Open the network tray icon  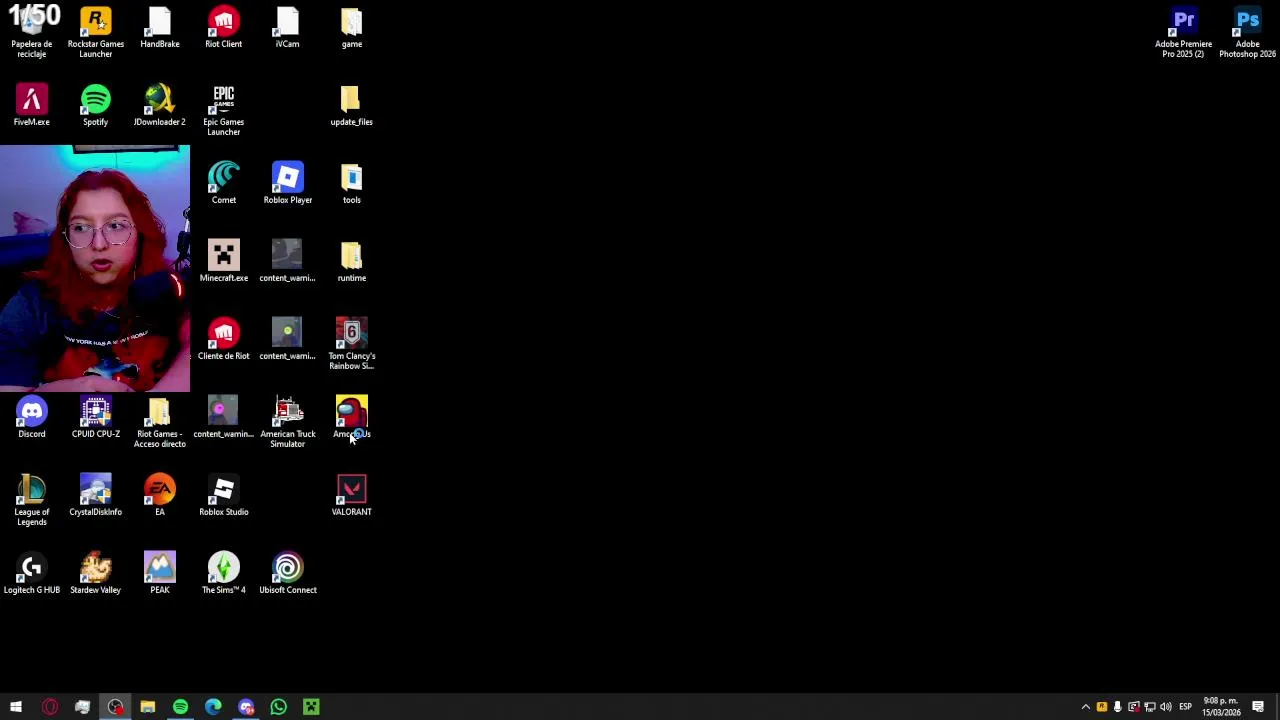(x=1150, y=707)
